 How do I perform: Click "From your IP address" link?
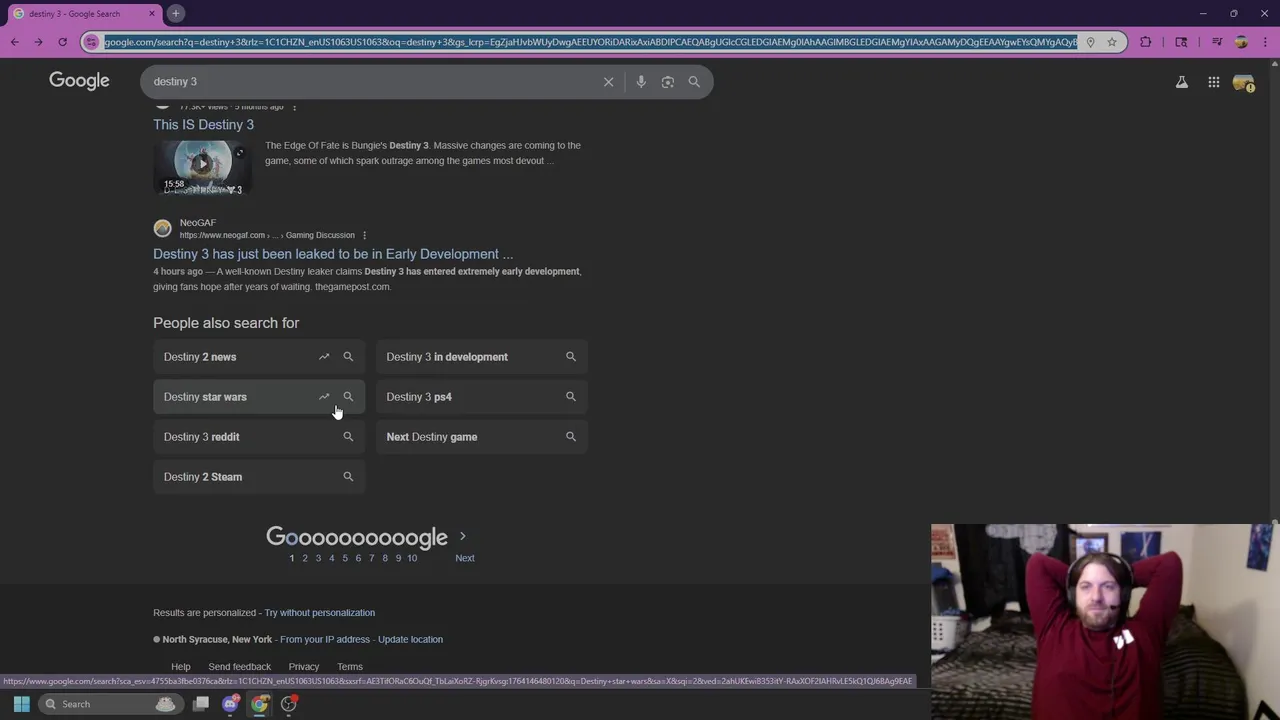(325, 640)
